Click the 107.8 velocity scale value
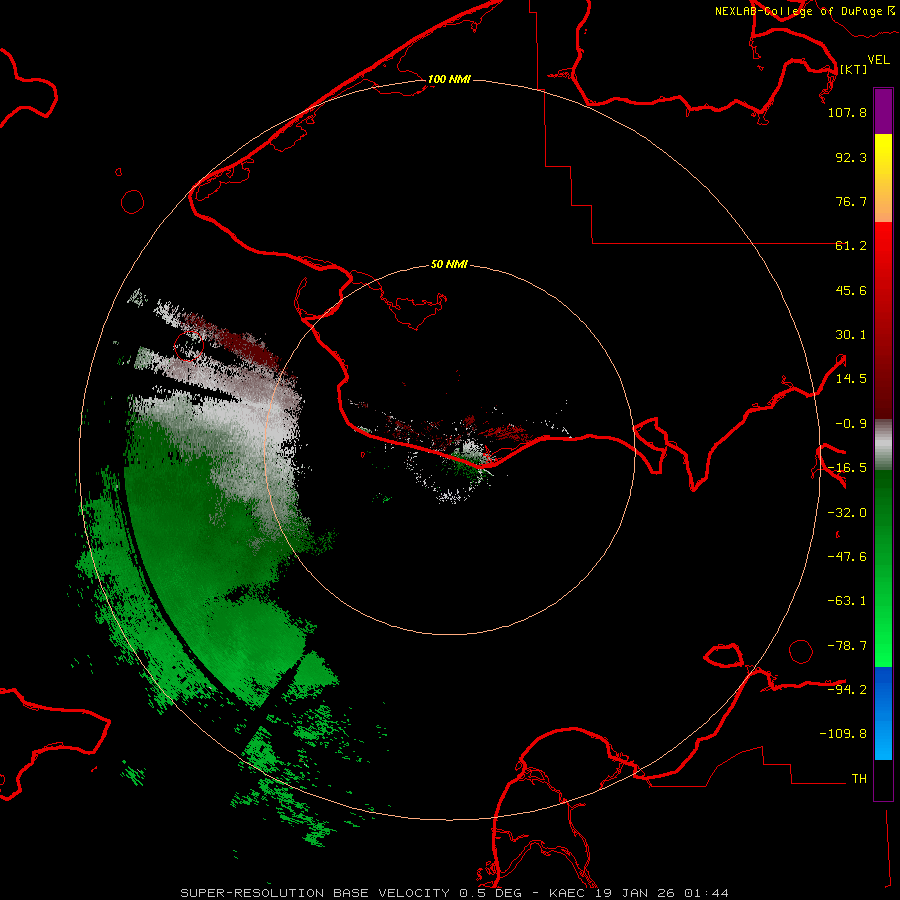Image resolution: width=900 pixels, height=900 pixels. pos(847,112)
